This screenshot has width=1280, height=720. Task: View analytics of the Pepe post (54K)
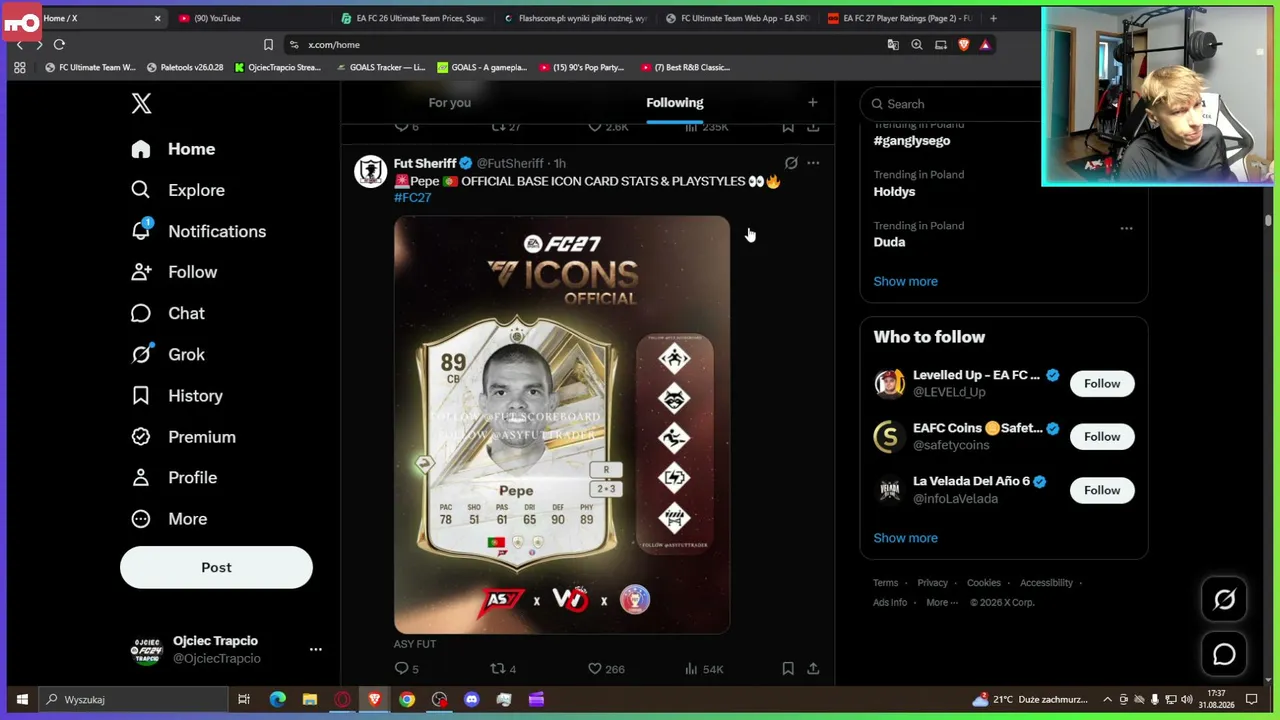pos(704,669)
